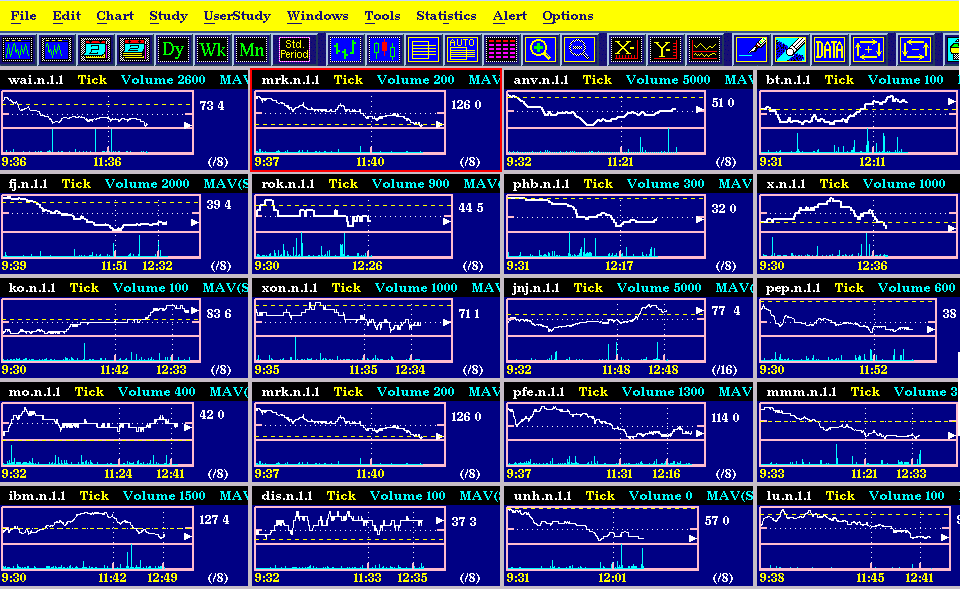The image size is (960, 589).
Task: Click the "83 6" price in ko panel
Action: click(x=219, y=313)
